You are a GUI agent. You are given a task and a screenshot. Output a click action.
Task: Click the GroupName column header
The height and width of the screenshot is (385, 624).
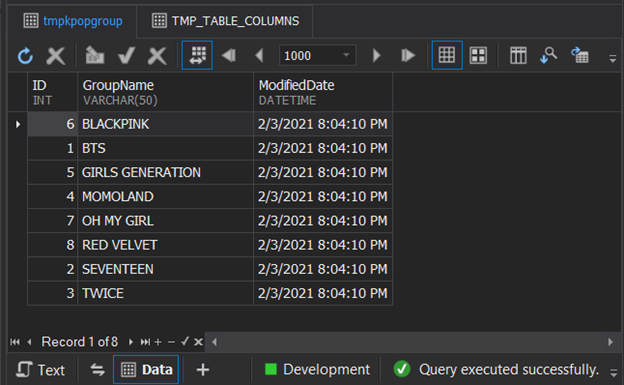coord(166,92)
